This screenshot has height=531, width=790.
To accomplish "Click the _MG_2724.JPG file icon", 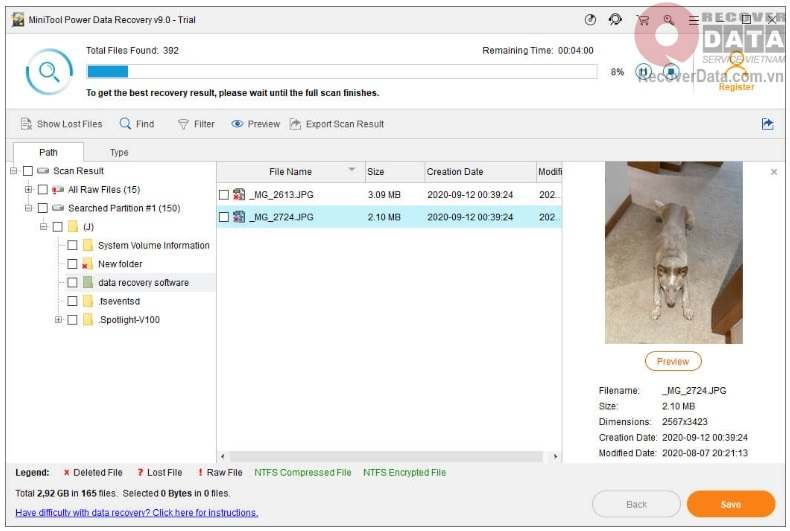I will [x=239, y=217].
